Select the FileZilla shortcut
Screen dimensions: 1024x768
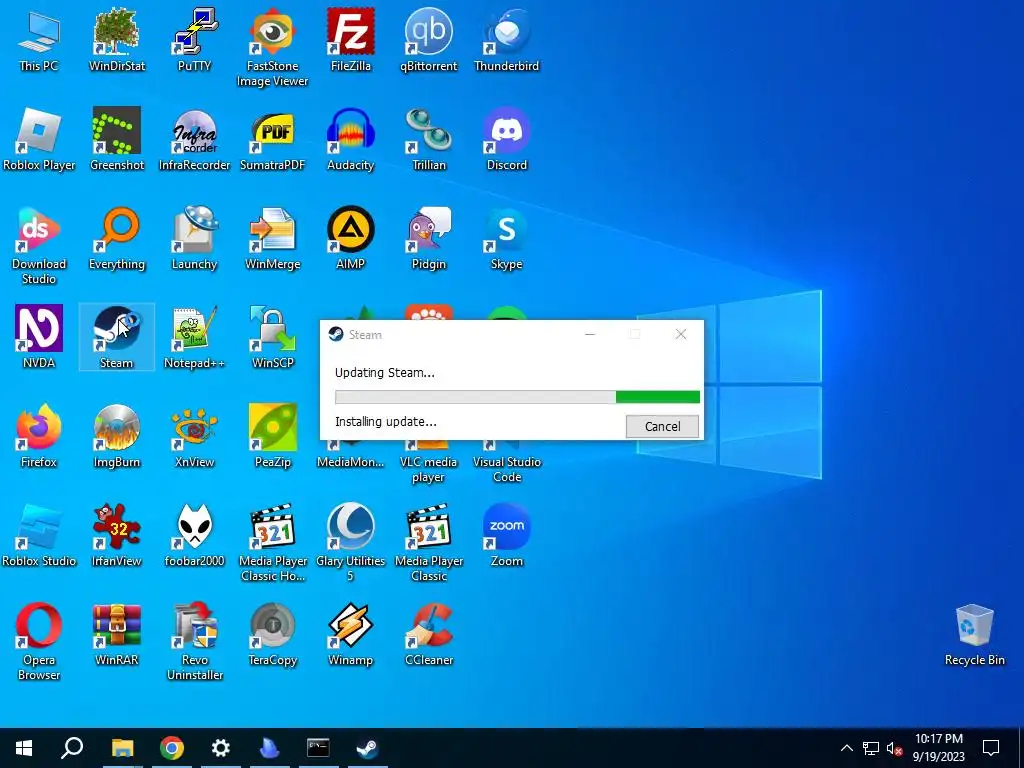351,40
